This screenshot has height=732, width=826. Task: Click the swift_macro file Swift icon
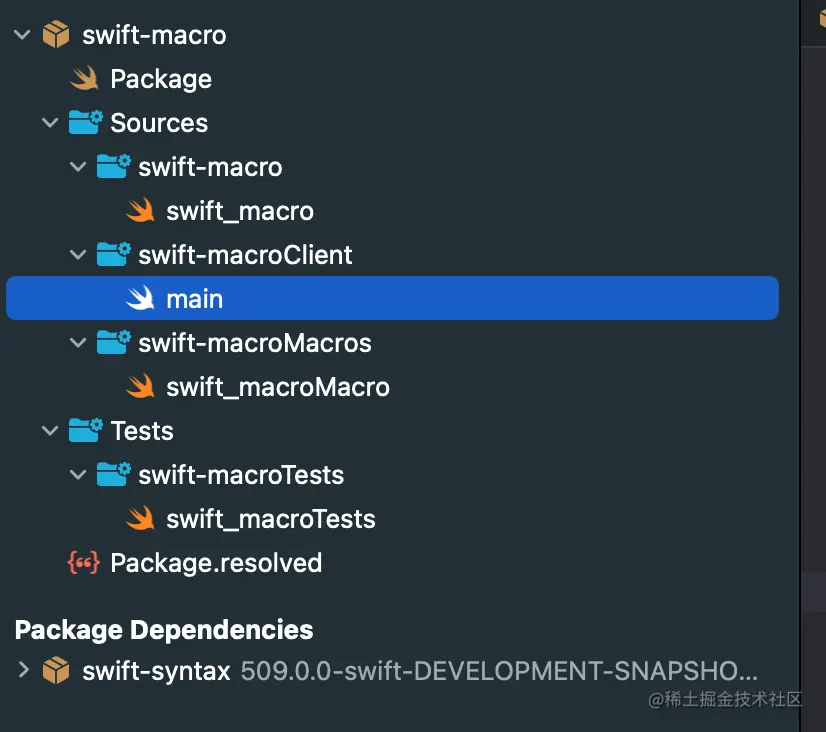point(140,211)
